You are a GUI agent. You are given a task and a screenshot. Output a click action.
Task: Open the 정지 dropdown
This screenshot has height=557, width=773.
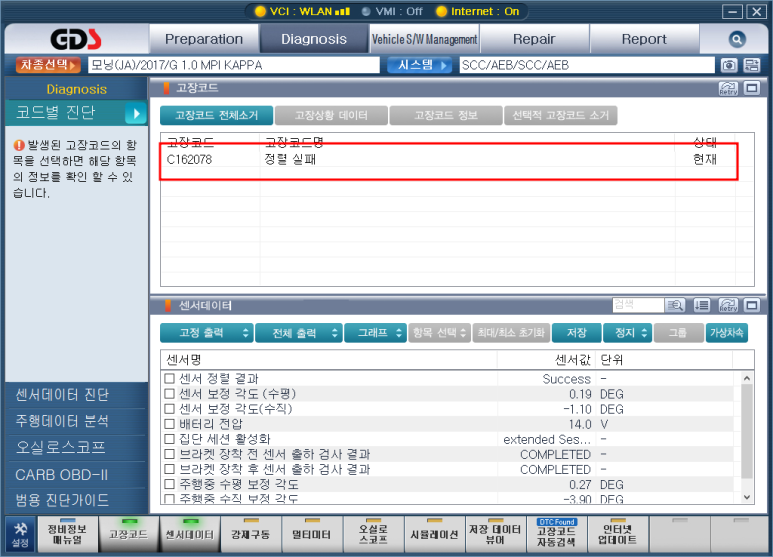click(x=628, y=333)
